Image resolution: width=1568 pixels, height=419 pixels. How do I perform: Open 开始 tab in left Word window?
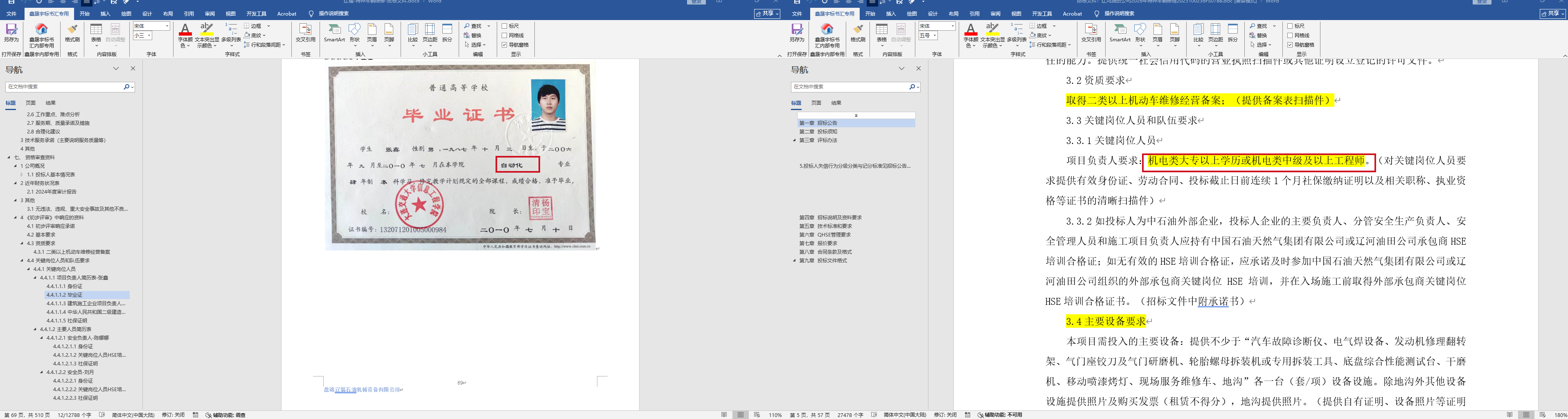[x=85, y=14]
